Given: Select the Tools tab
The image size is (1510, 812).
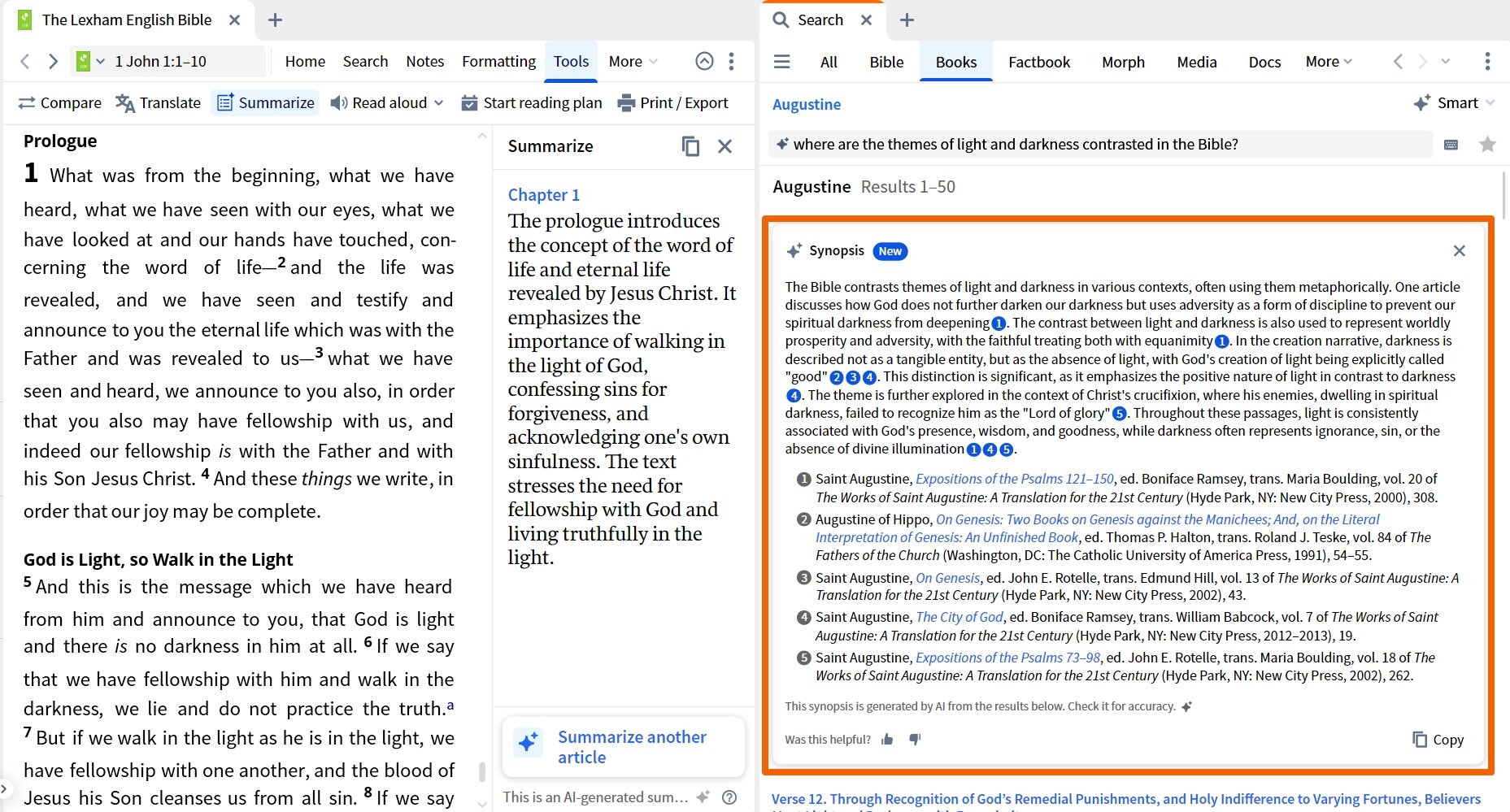Looking at the screenshot, I should click(x=571, y=61).
